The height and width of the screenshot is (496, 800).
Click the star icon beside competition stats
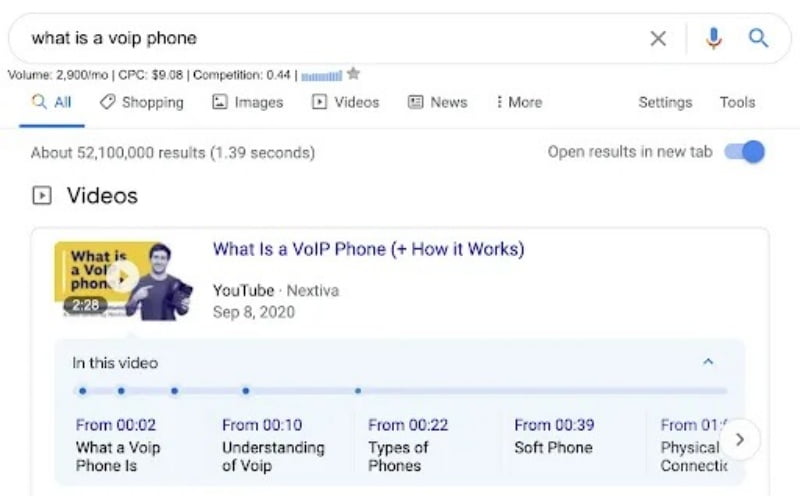(x=353, y=74)
